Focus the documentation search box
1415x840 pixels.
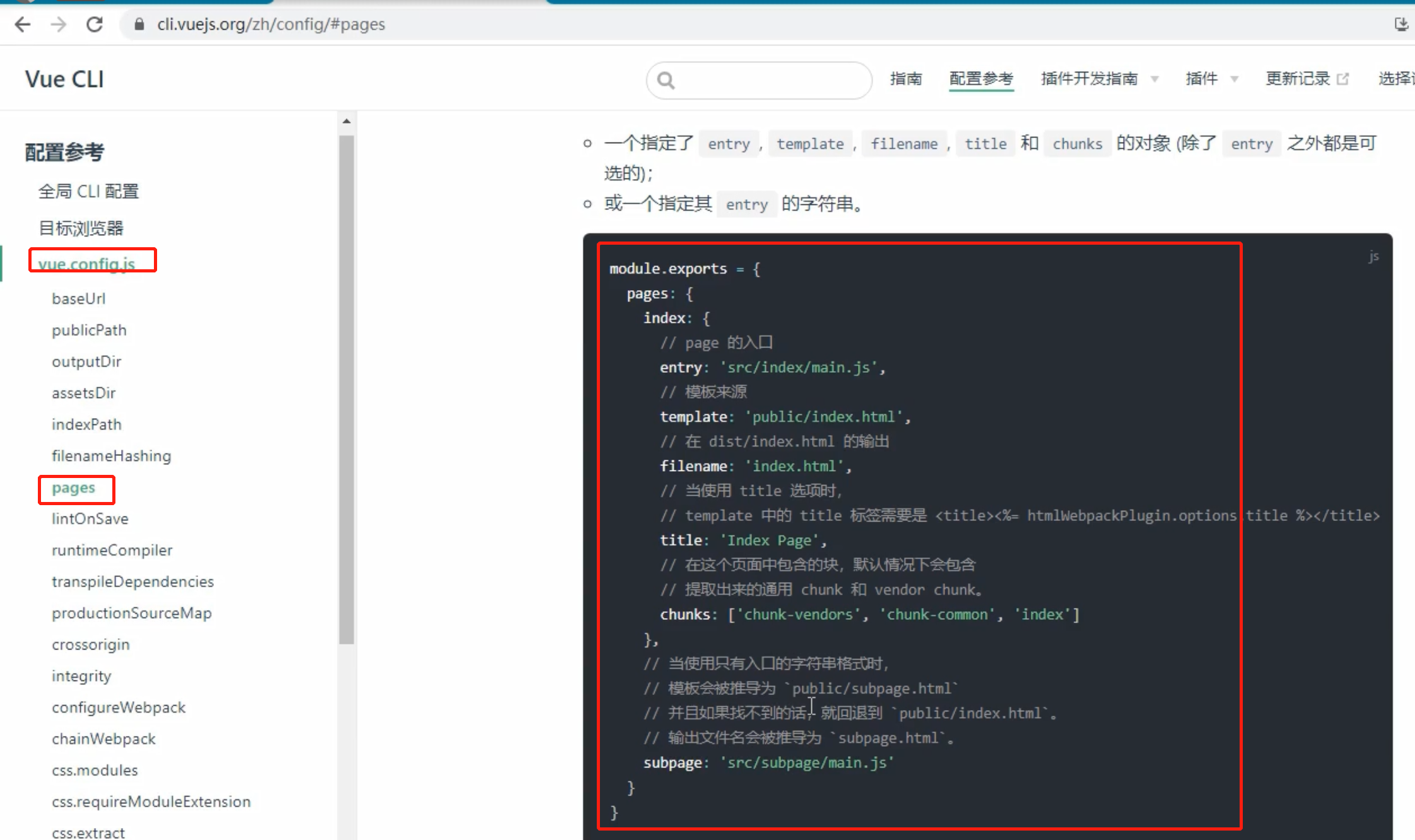point(759,80)
